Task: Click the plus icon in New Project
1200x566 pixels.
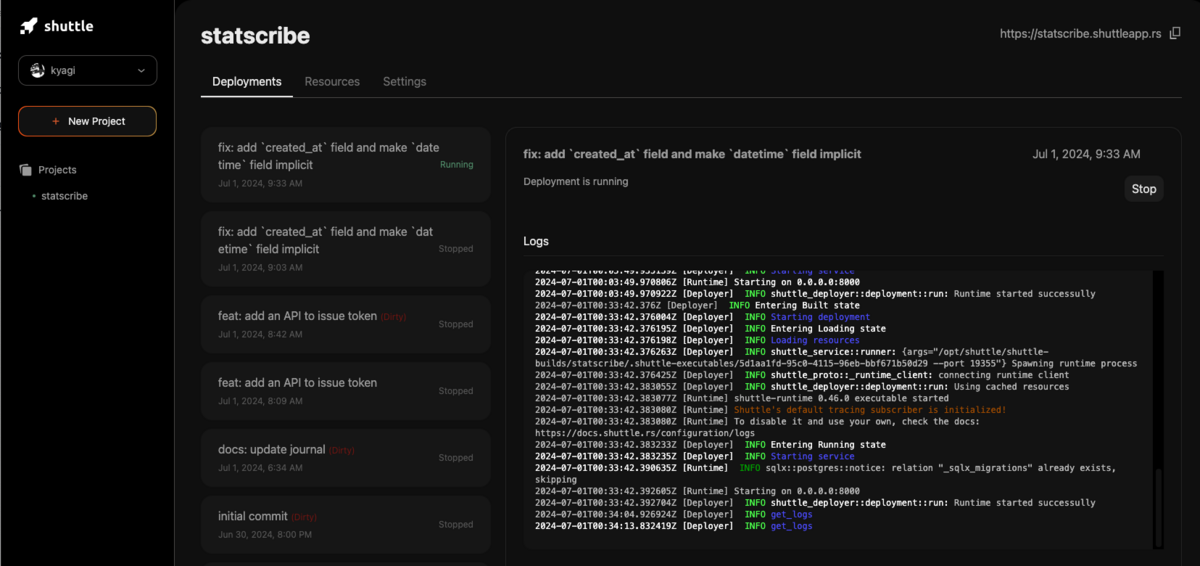Action: click(55, 121)
